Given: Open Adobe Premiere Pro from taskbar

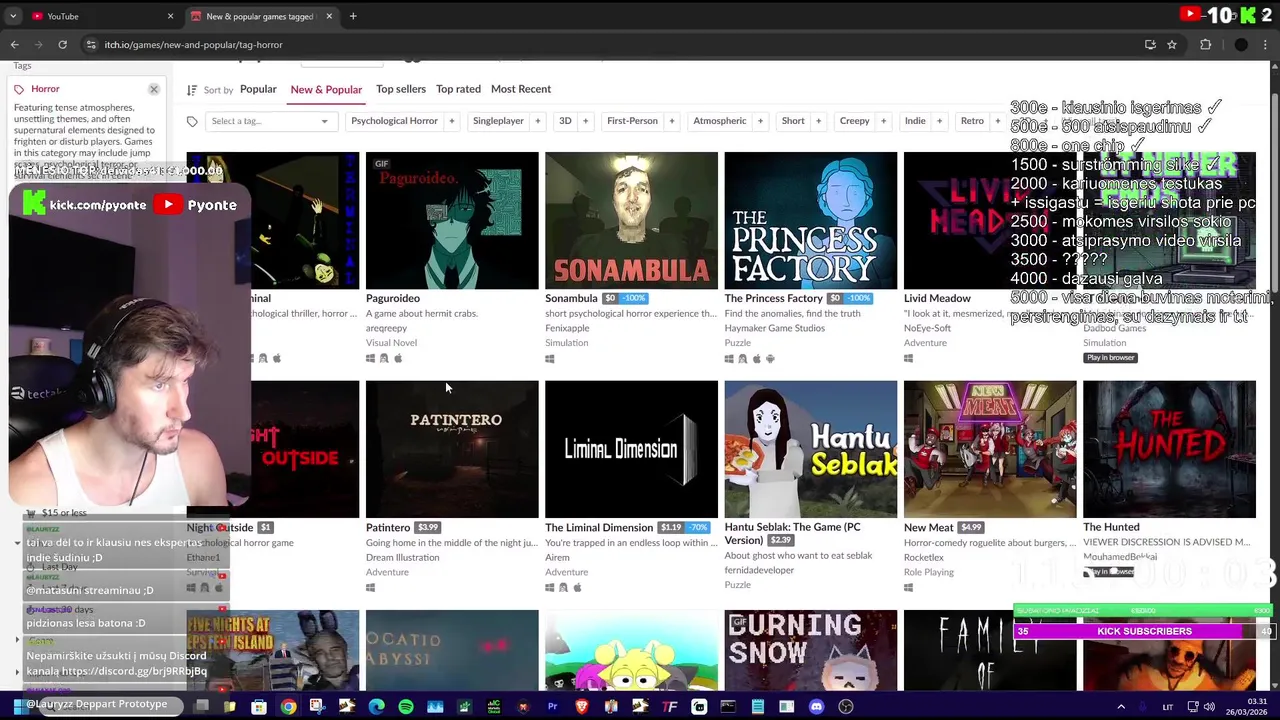Looking at the screenshot, I should [552, 707].
